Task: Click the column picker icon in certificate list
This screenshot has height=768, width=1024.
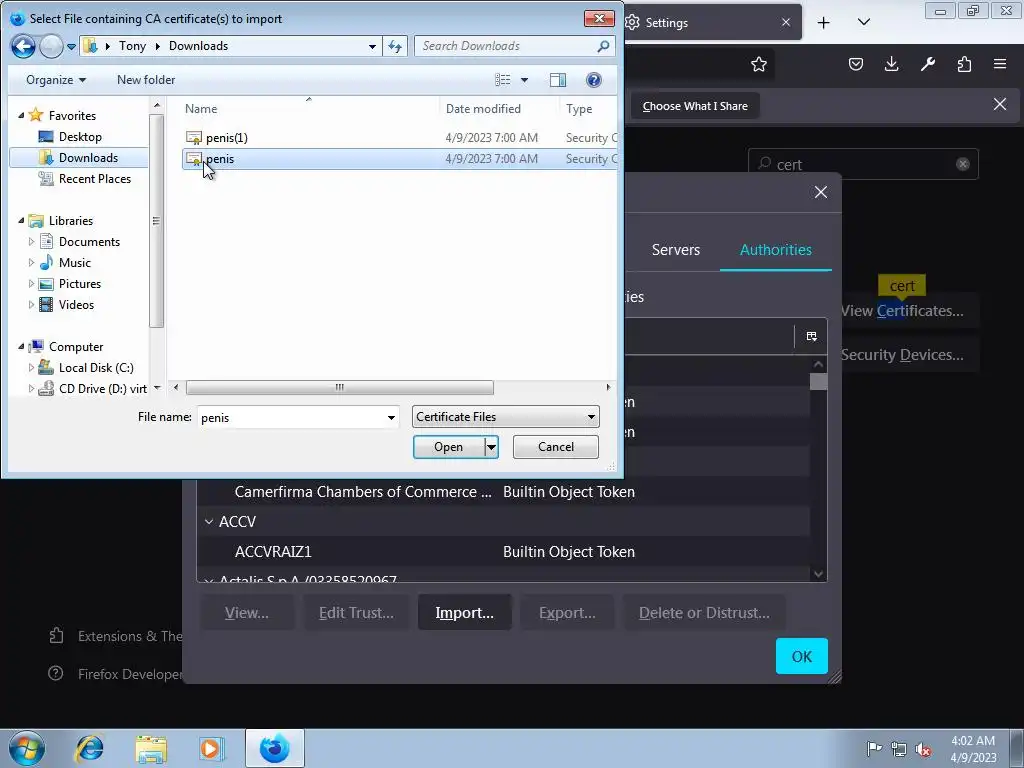Action: (811, 336)
